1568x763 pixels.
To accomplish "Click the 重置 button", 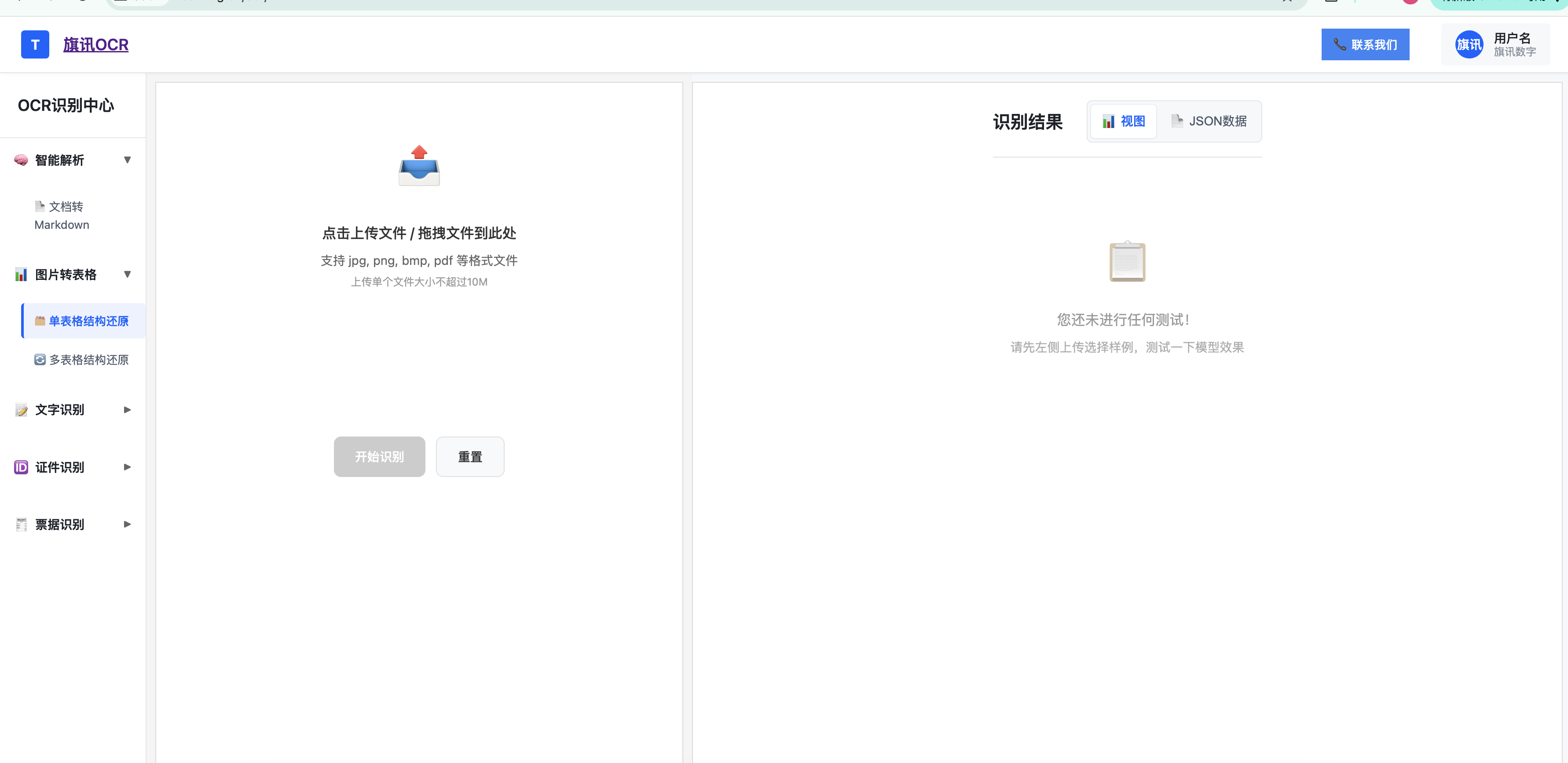I will pyautogui.click(x=469, y=457).
